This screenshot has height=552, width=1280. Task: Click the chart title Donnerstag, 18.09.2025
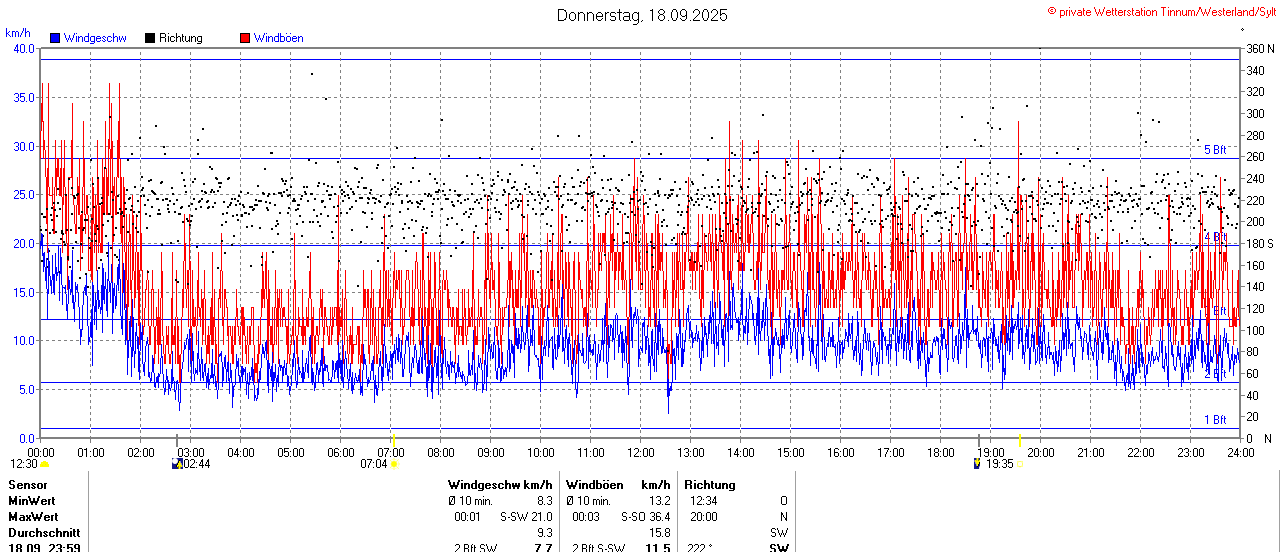pyautogui.click(x=642, y=15)
